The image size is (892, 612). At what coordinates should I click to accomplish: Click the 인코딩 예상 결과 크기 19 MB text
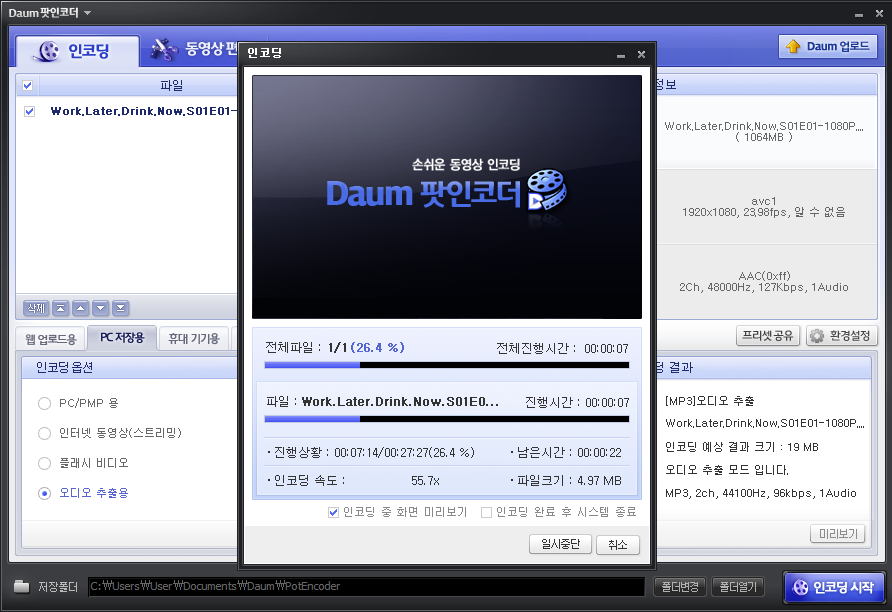(742, 447)
